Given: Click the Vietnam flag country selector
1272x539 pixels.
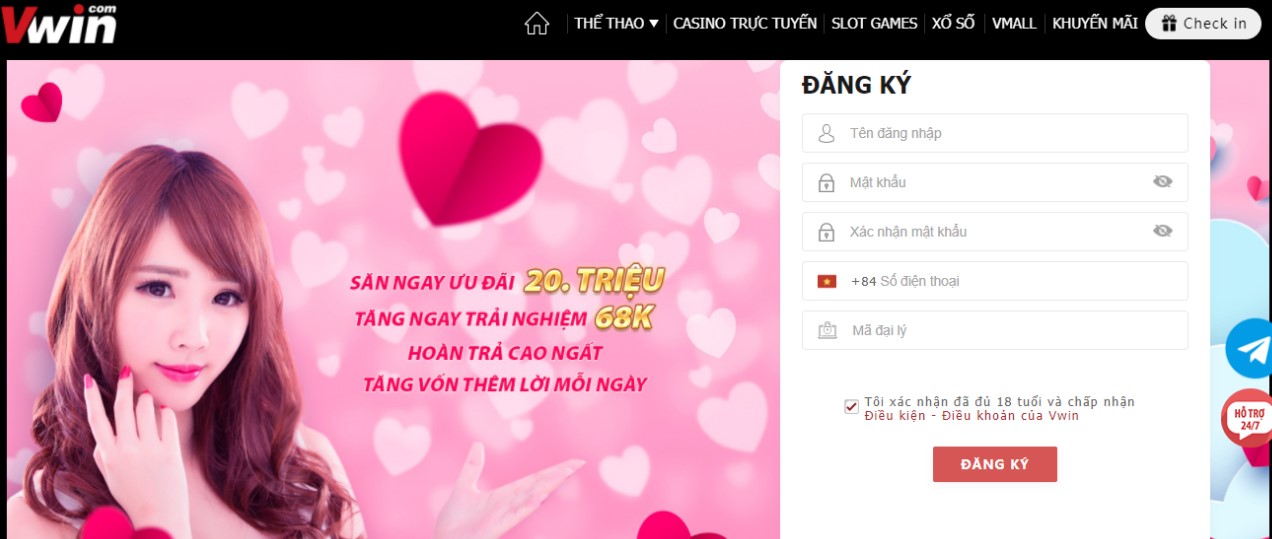Looking at the screenshot, I should point(827,282).
